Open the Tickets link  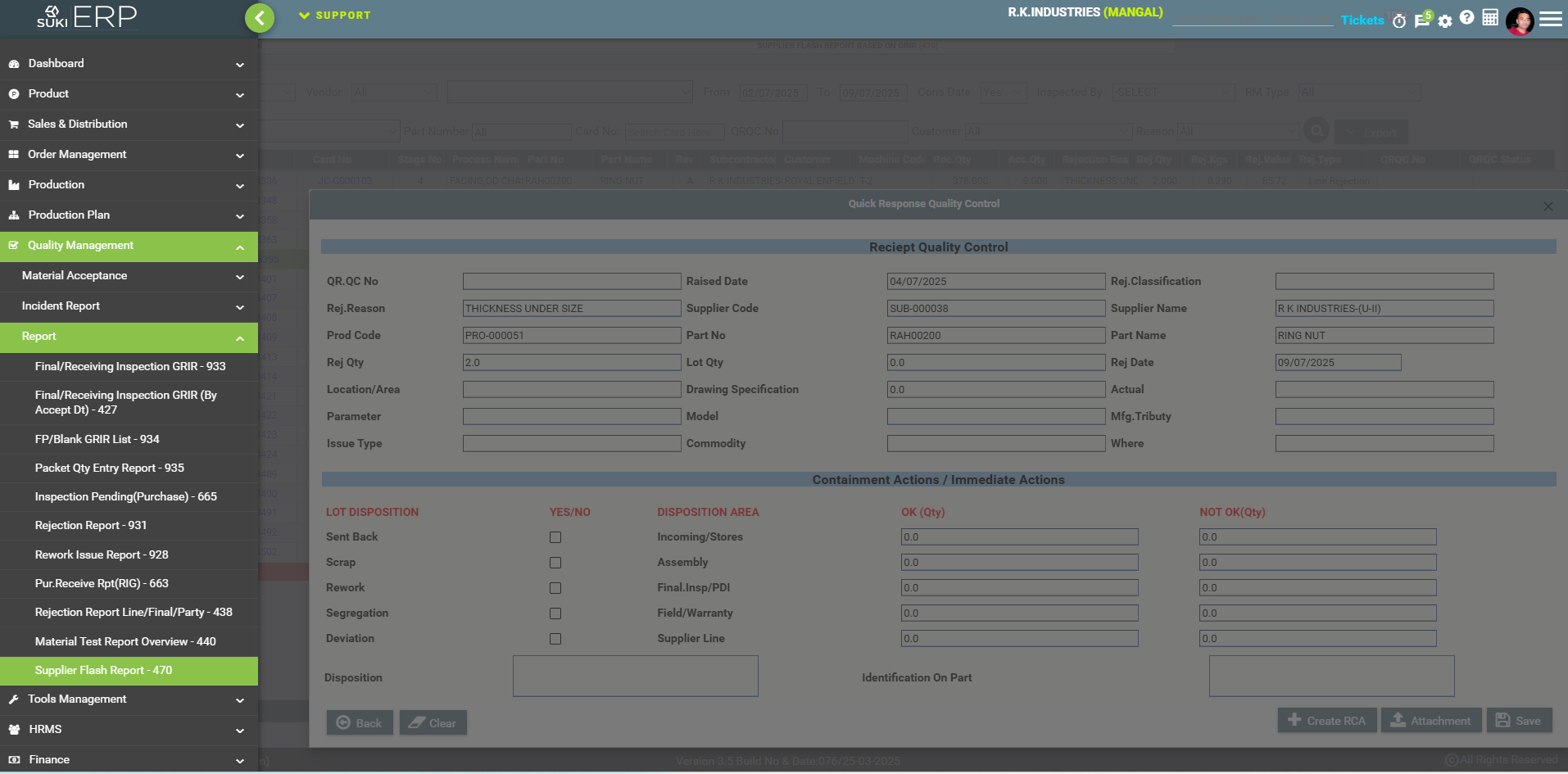pos(1362,20)
